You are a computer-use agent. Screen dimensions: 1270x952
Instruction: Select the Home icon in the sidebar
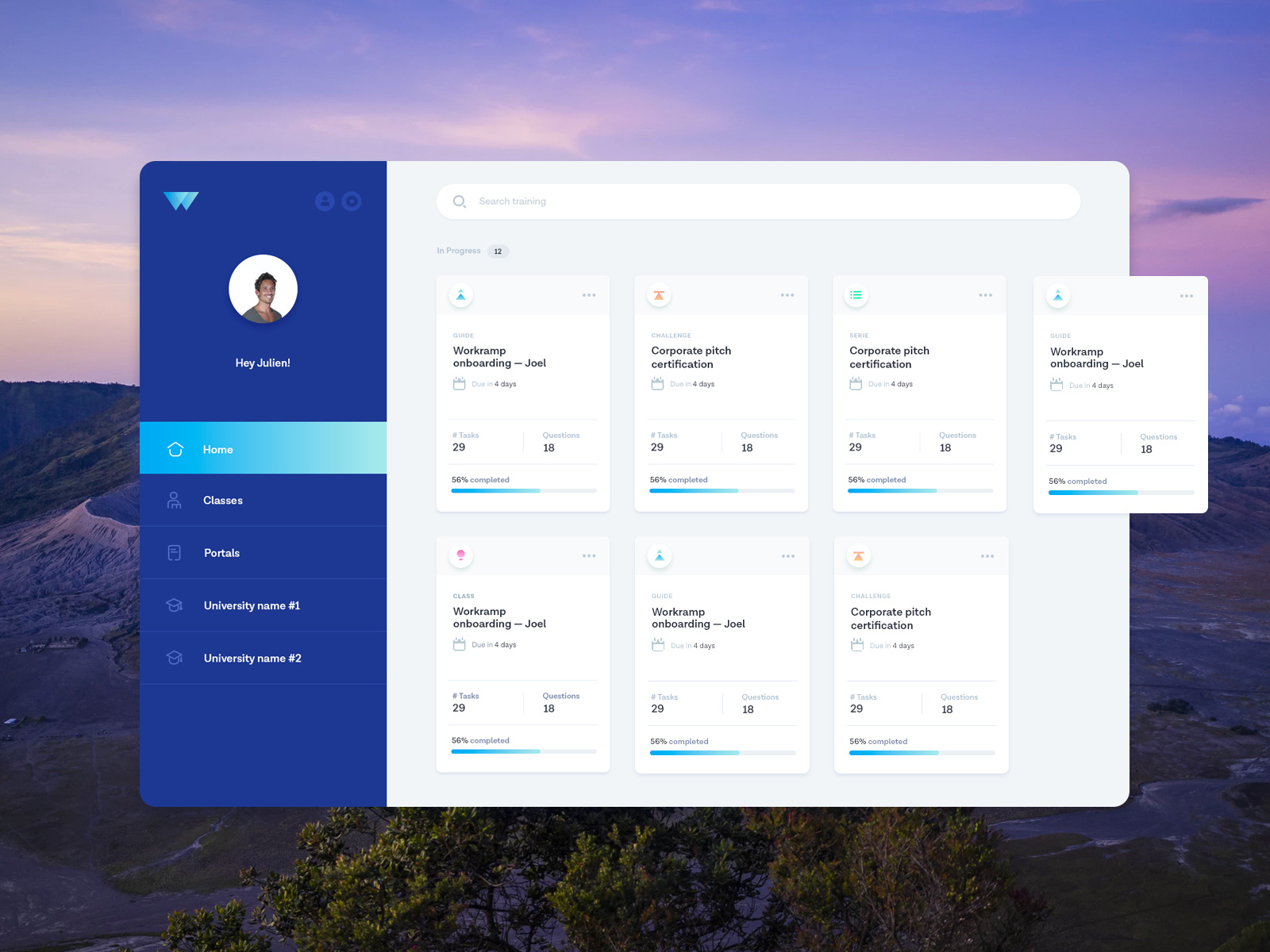point(175,449)
